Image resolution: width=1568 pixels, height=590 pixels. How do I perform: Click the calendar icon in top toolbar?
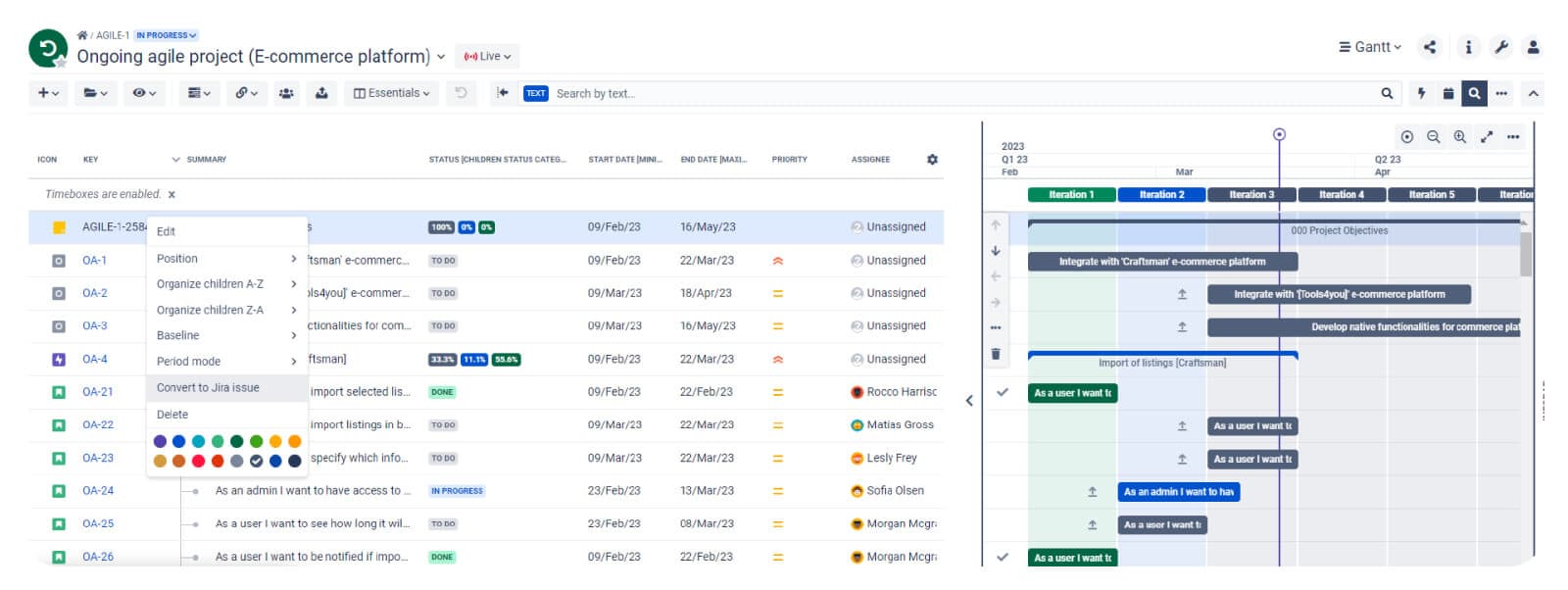[x=1447, y=93]
